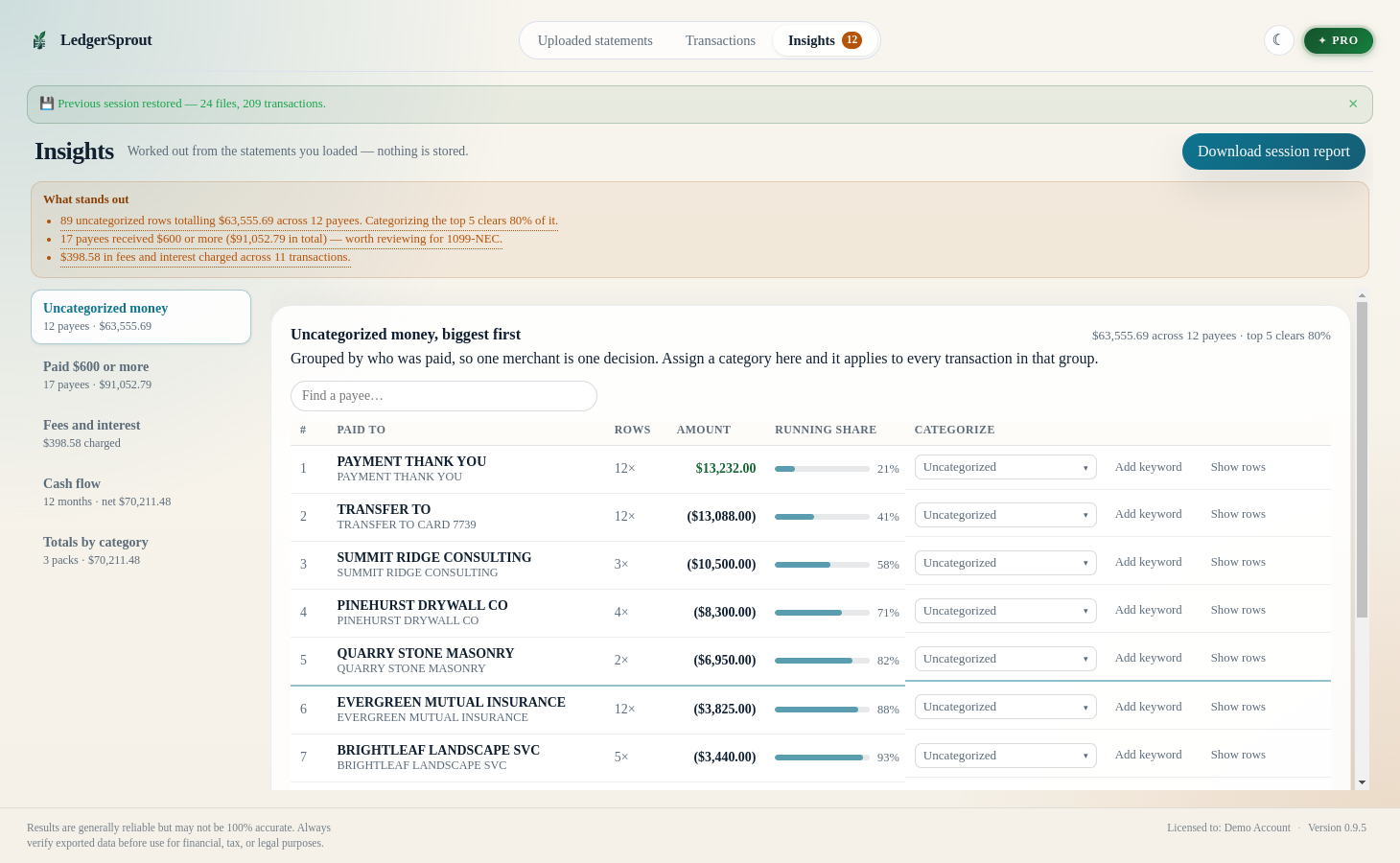
Task: Click the ($6,950.00) amount cell
Action: click(x=725, y=661)
